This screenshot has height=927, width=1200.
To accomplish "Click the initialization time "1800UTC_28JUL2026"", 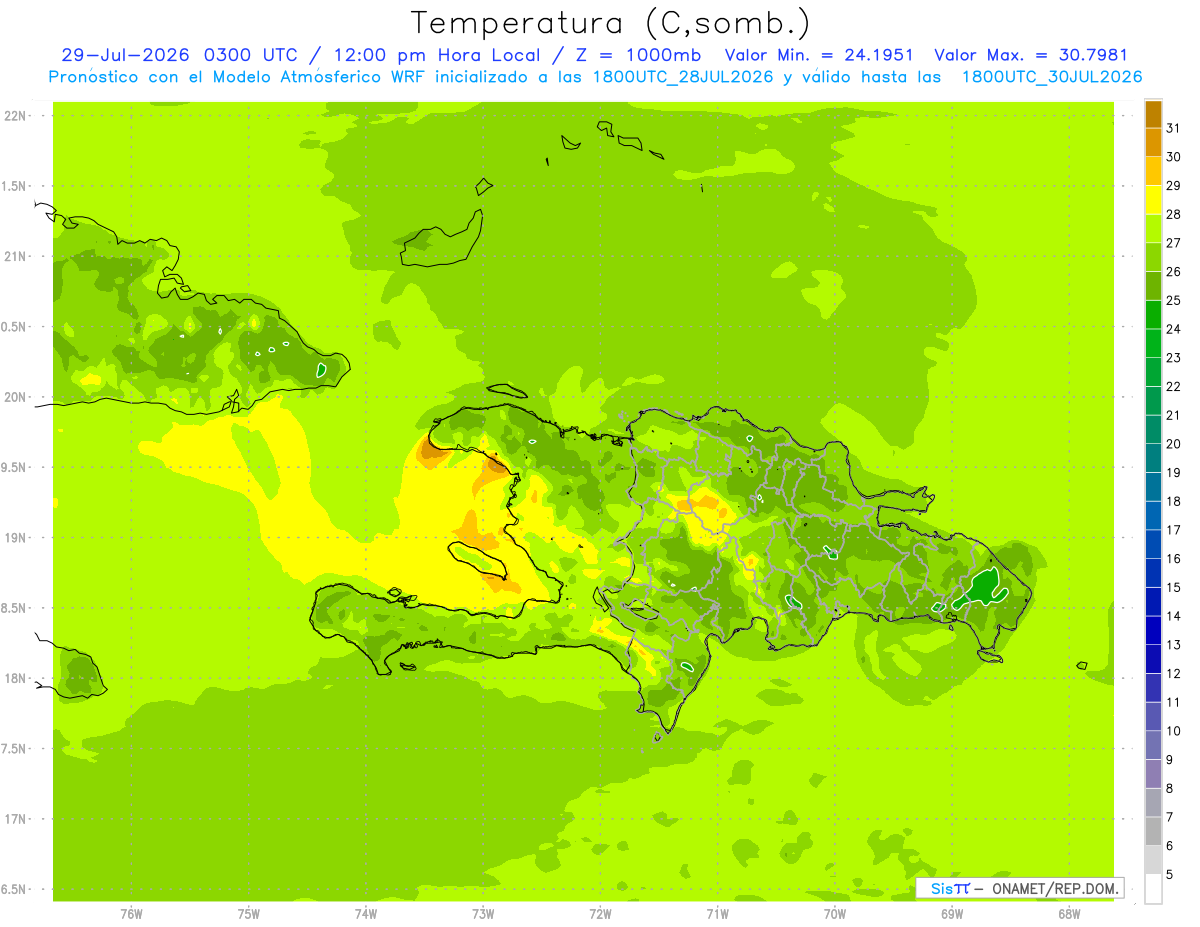I will [682, 77].
